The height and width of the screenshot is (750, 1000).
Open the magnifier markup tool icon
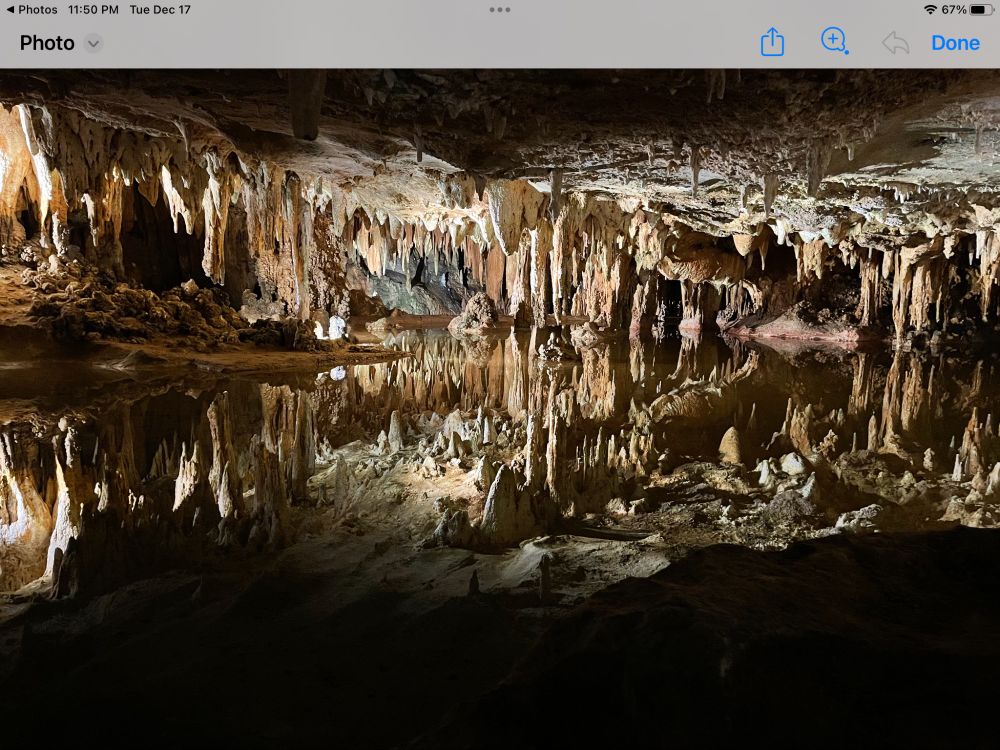[x=834, y=41]
